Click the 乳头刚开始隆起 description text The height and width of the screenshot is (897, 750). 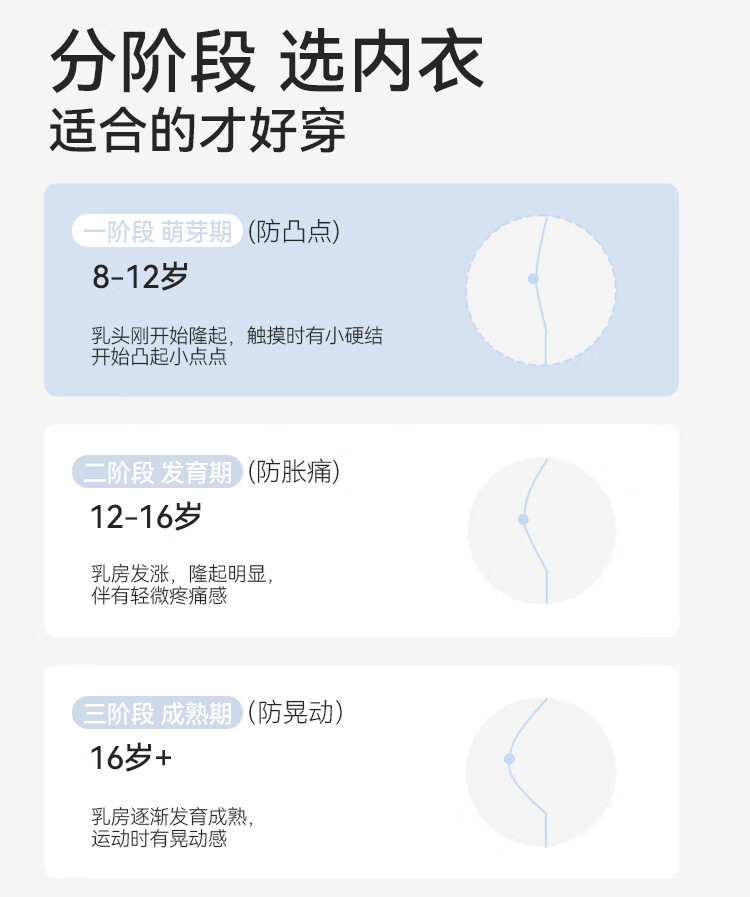coord(237,347)
